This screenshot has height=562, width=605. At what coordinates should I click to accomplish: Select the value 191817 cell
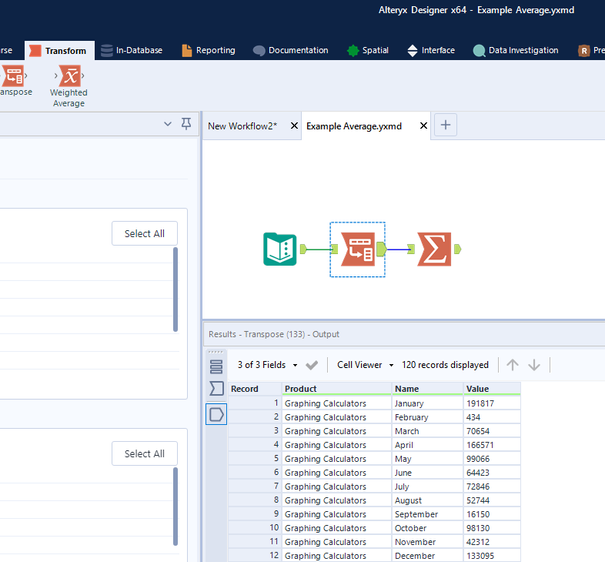click(x=492, y=403)
